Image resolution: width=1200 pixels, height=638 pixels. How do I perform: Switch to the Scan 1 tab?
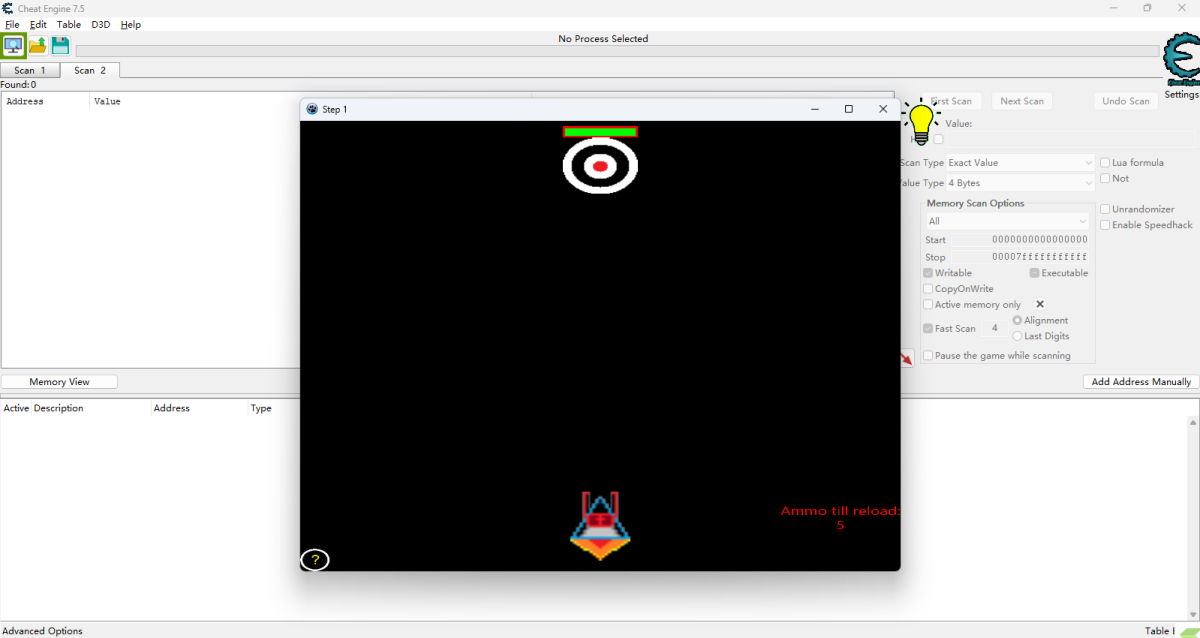point(30,70)
